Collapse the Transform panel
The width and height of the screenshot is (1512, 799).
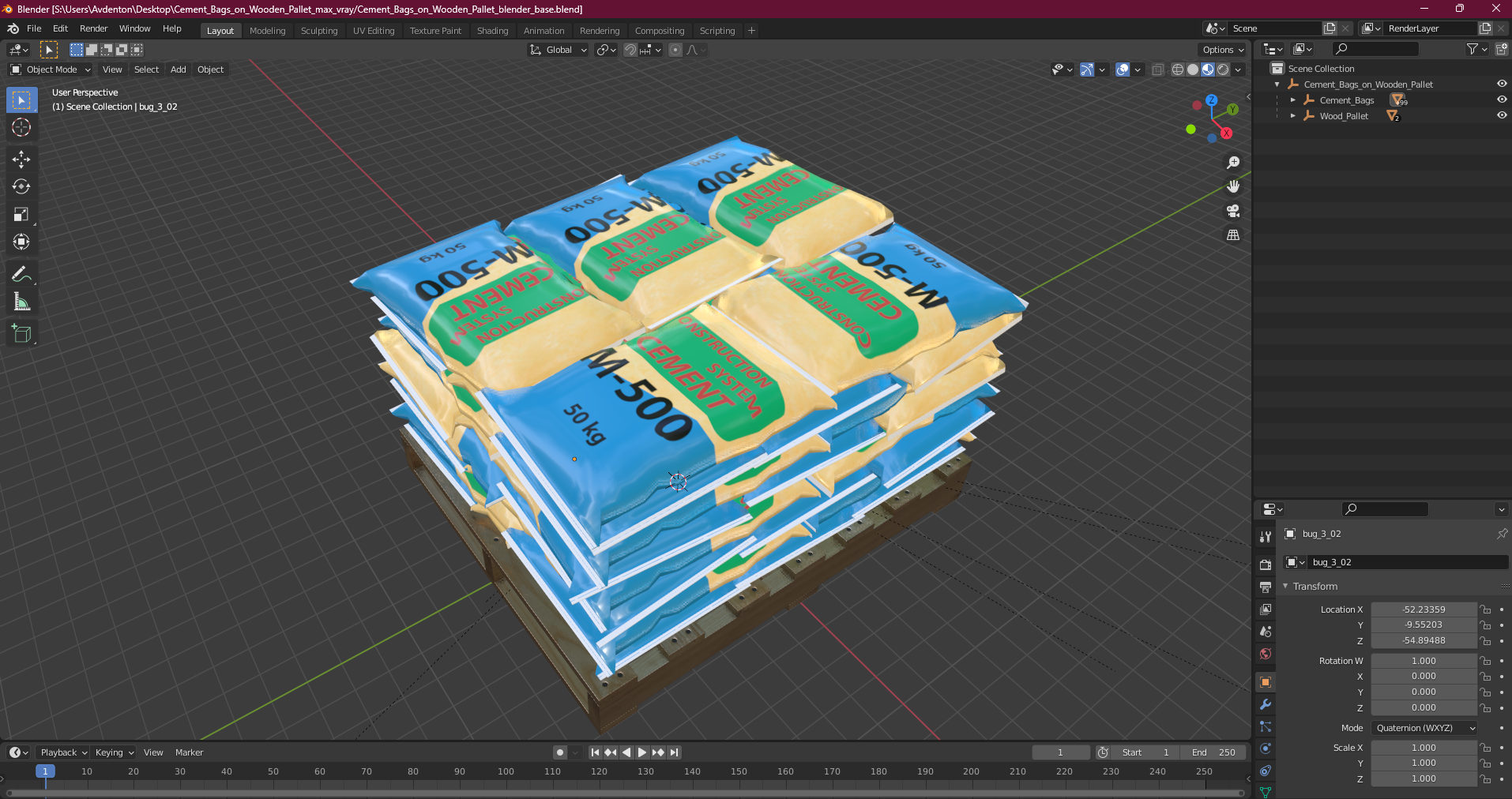pyautogui.click(x=1285, y=586)
